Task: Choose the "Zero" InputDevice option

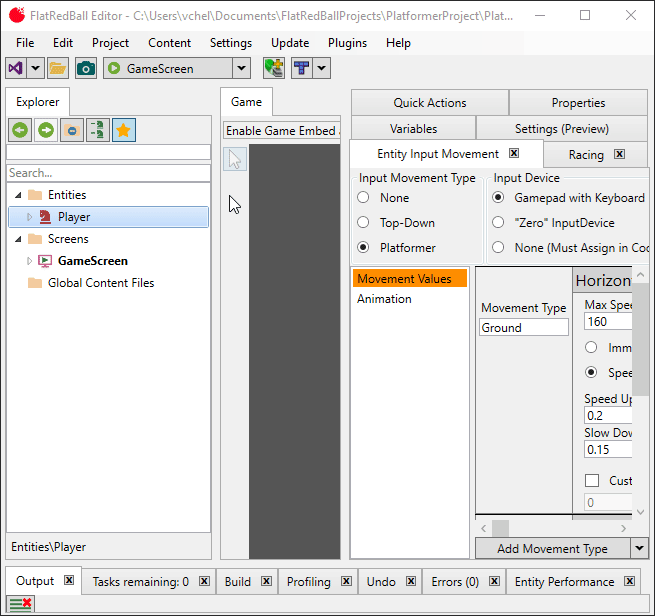Action: pos(498,223)
